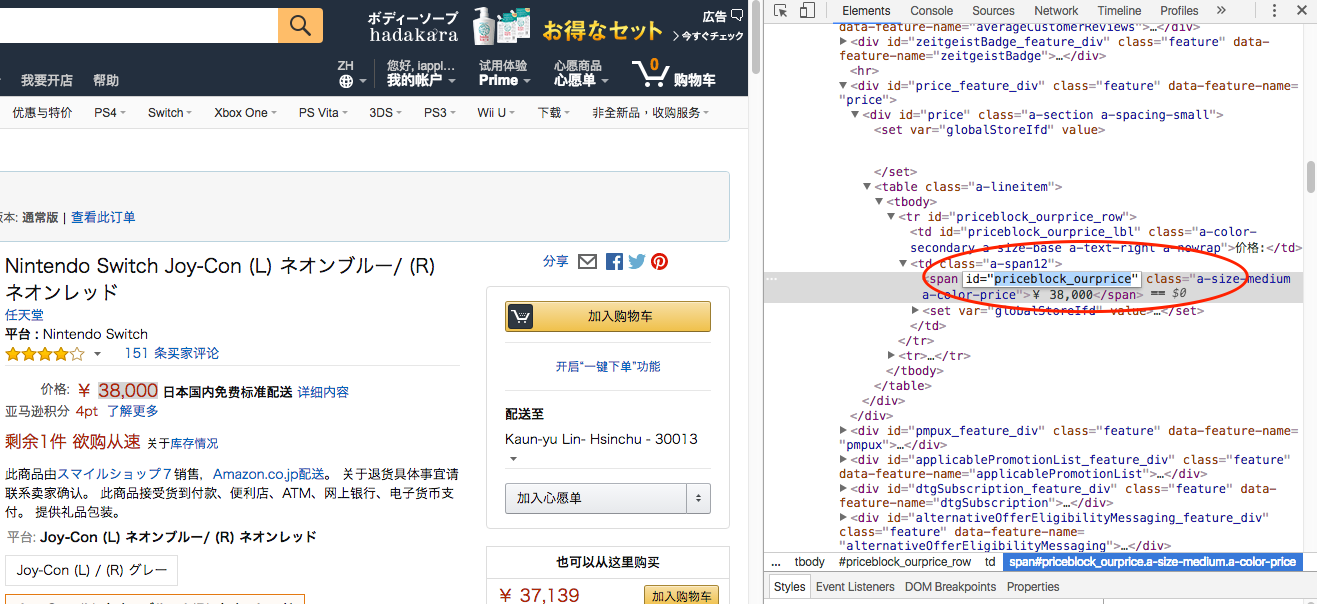Share product on Twitter icon
The image size is (1317, 604).
pyautogui.click(x=636, y=262)
